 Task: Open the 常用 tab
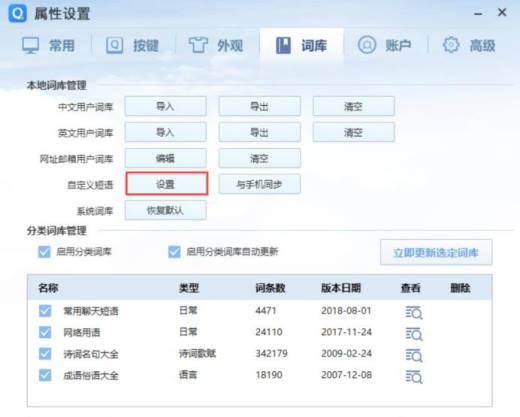tap(48, 45)
